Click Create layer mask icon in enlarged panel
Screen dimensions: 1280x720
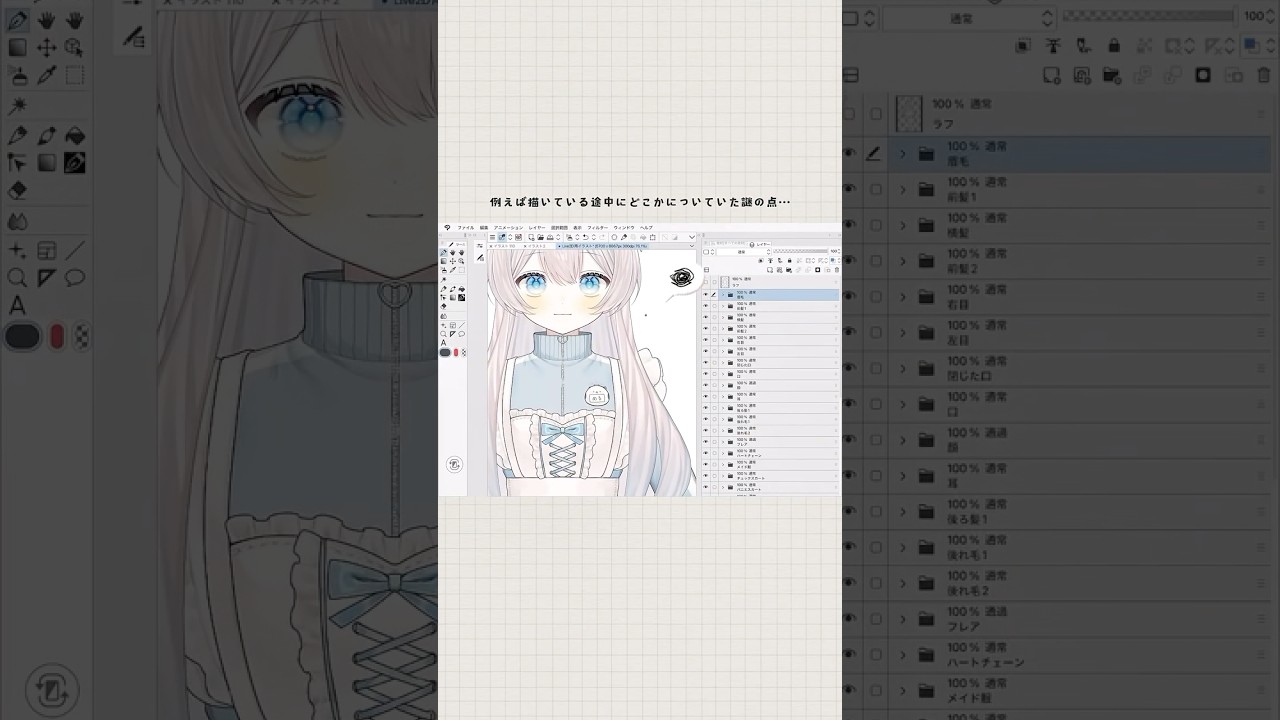1203,75
